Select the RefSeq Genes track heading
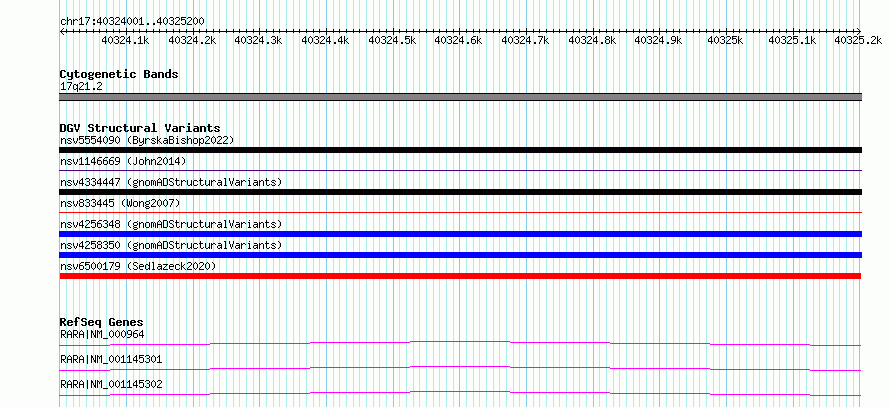Viewport: 890px width, 407px height. 102,322
